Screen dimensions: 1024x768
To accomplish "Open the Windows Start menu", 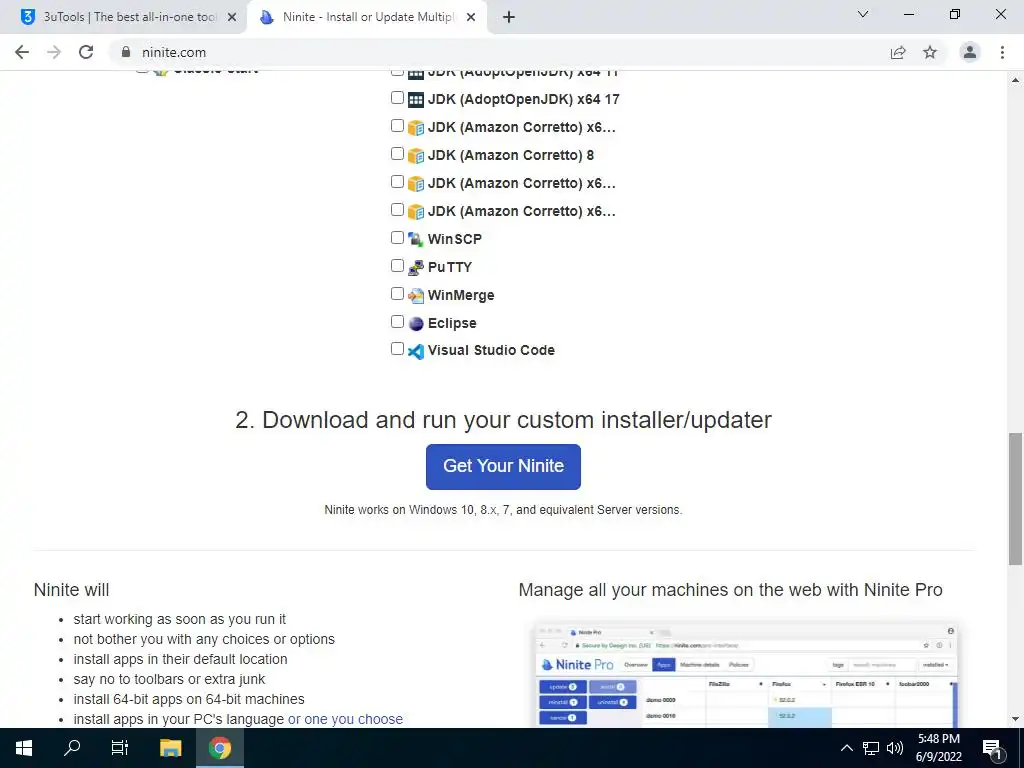I will click(24, 748).
